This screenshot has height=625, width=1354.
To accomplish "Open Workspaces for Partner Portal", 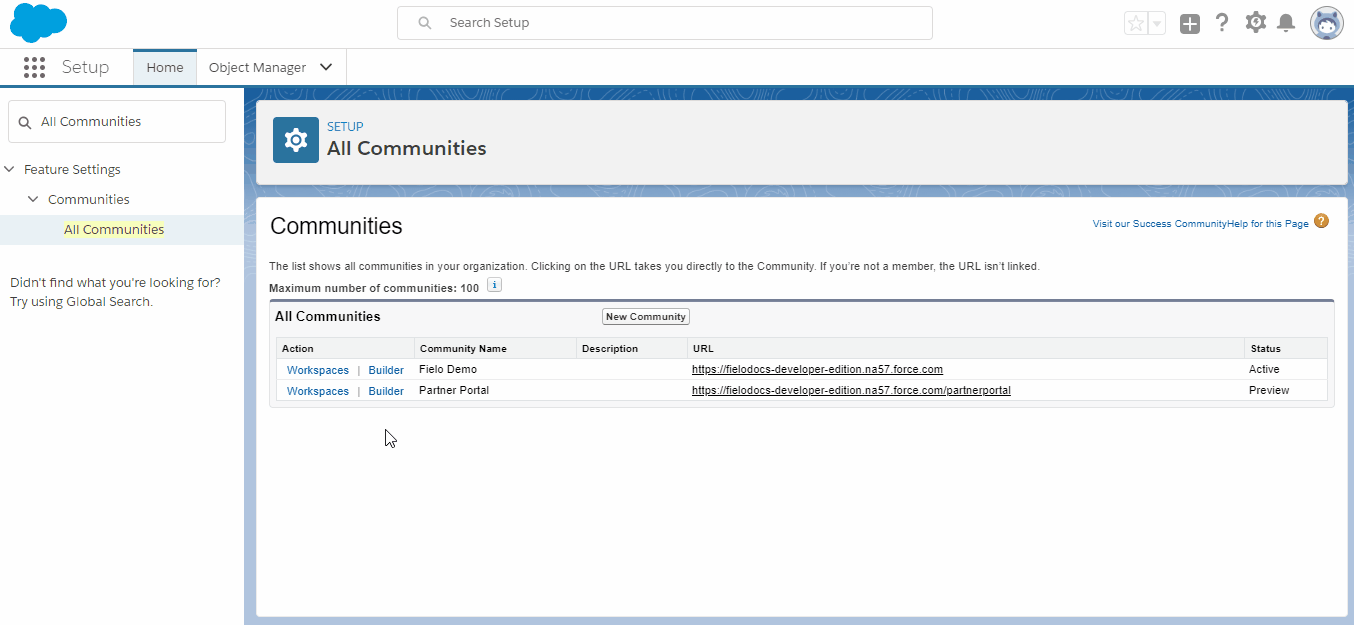I will pyautogui.click(x=318, y=391).
